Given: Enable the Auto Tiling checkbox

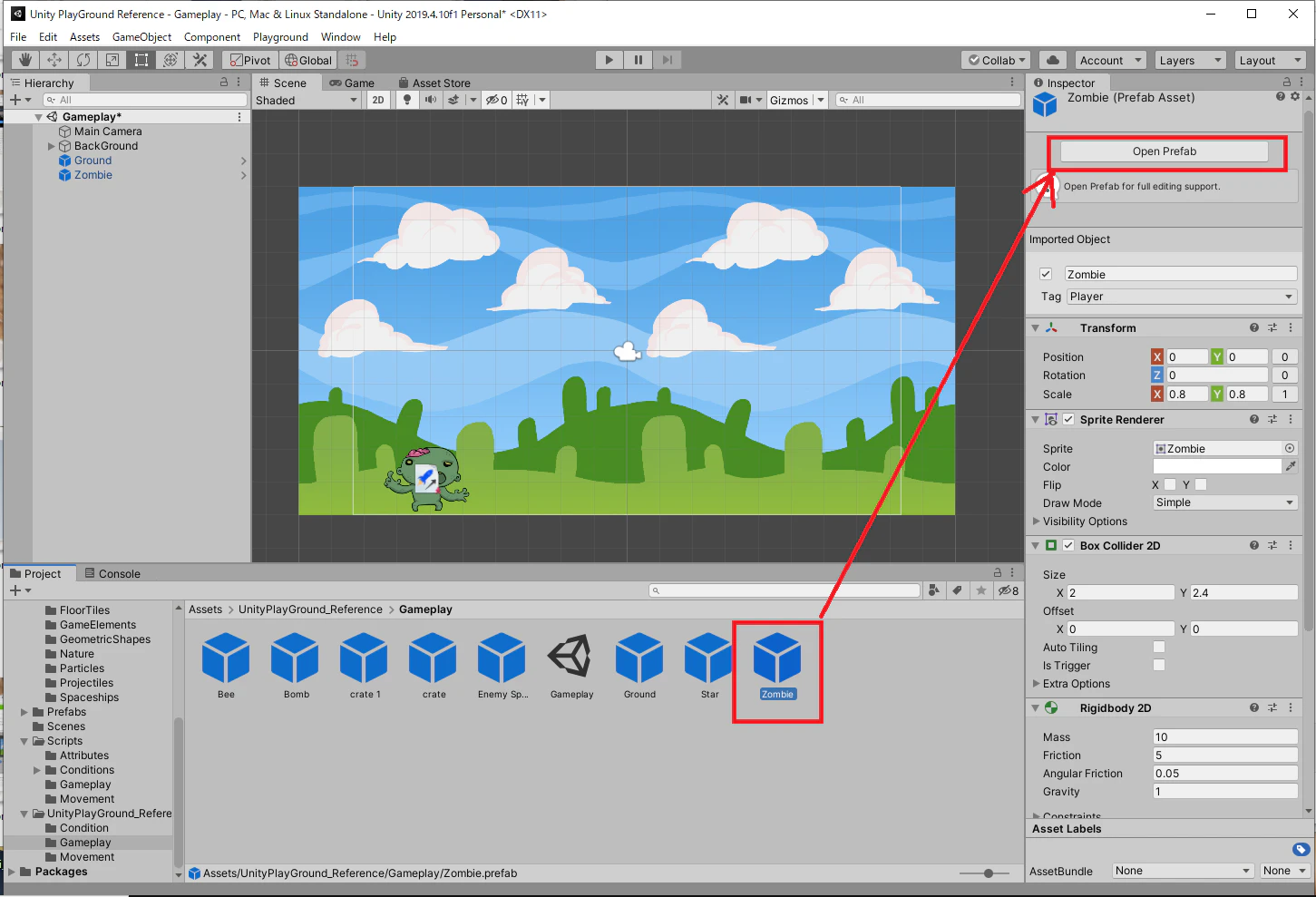Looking at the screenshot, I should click(1158, 647).
